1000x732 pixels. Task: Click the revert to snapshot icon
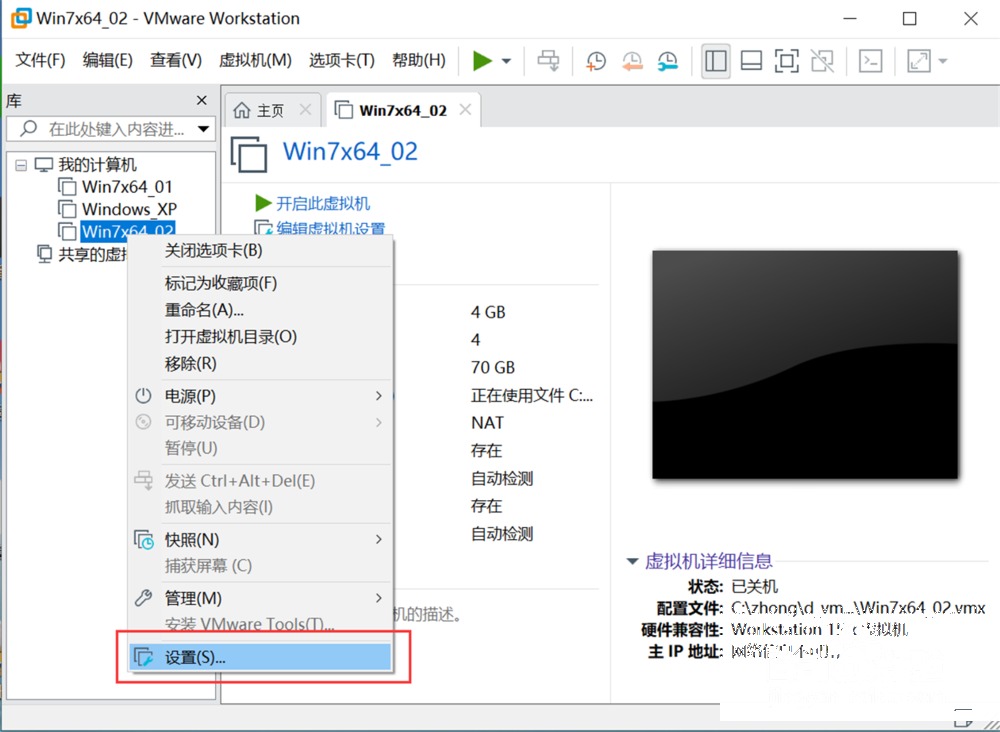[631, 61]
